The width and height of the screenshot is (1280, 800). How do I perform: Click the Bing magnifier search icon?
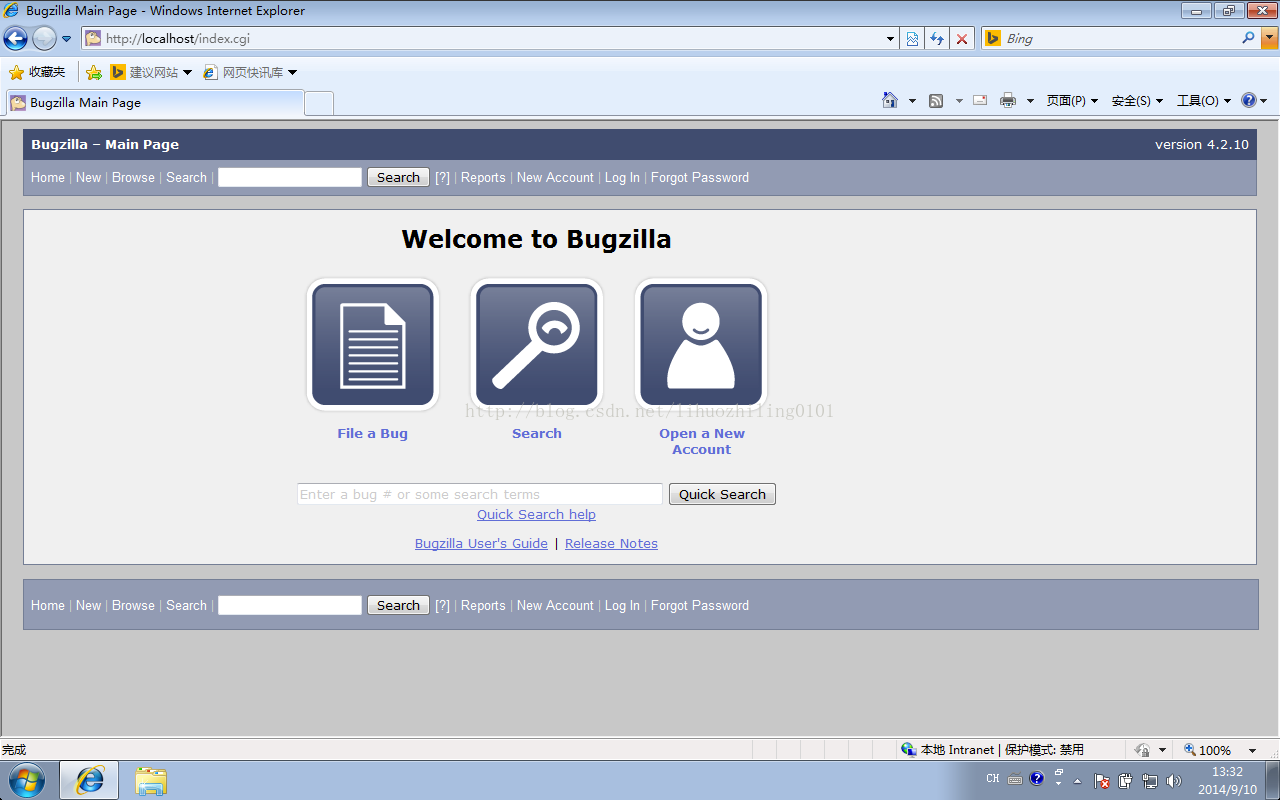point(1248,38)
